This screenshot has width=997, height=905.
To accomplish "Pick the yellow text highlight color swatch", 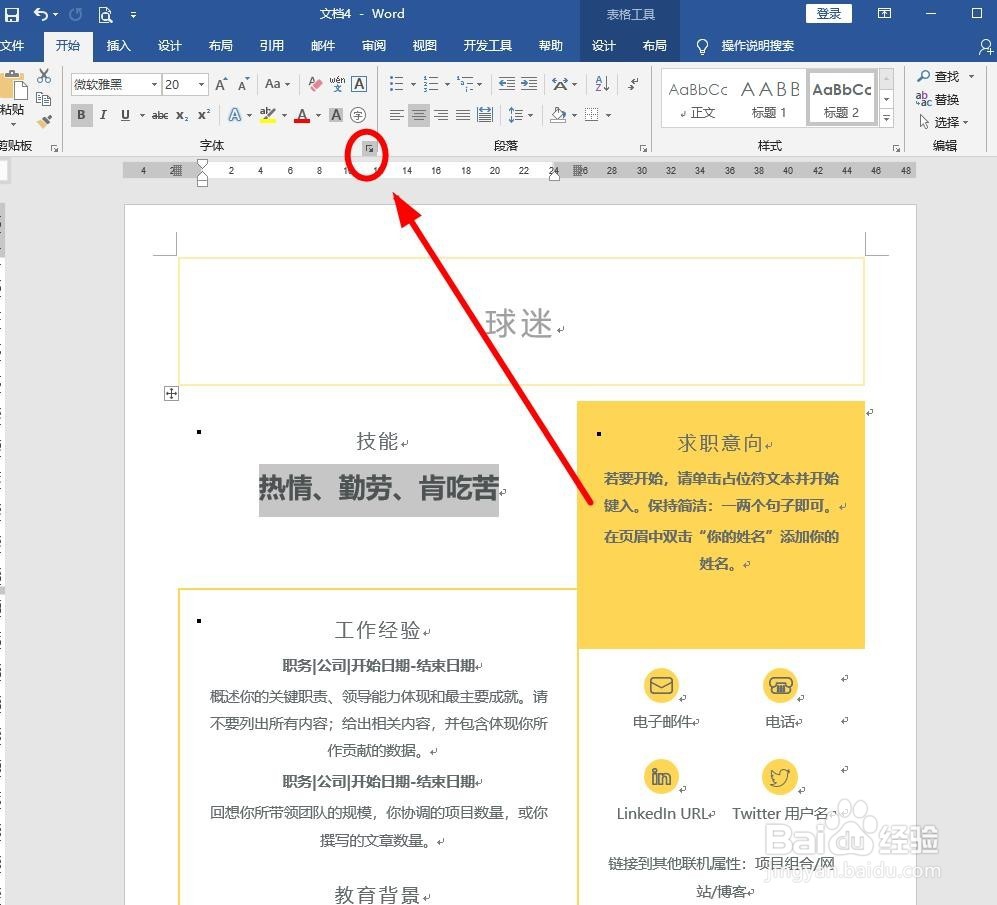I will pos(268,115).
